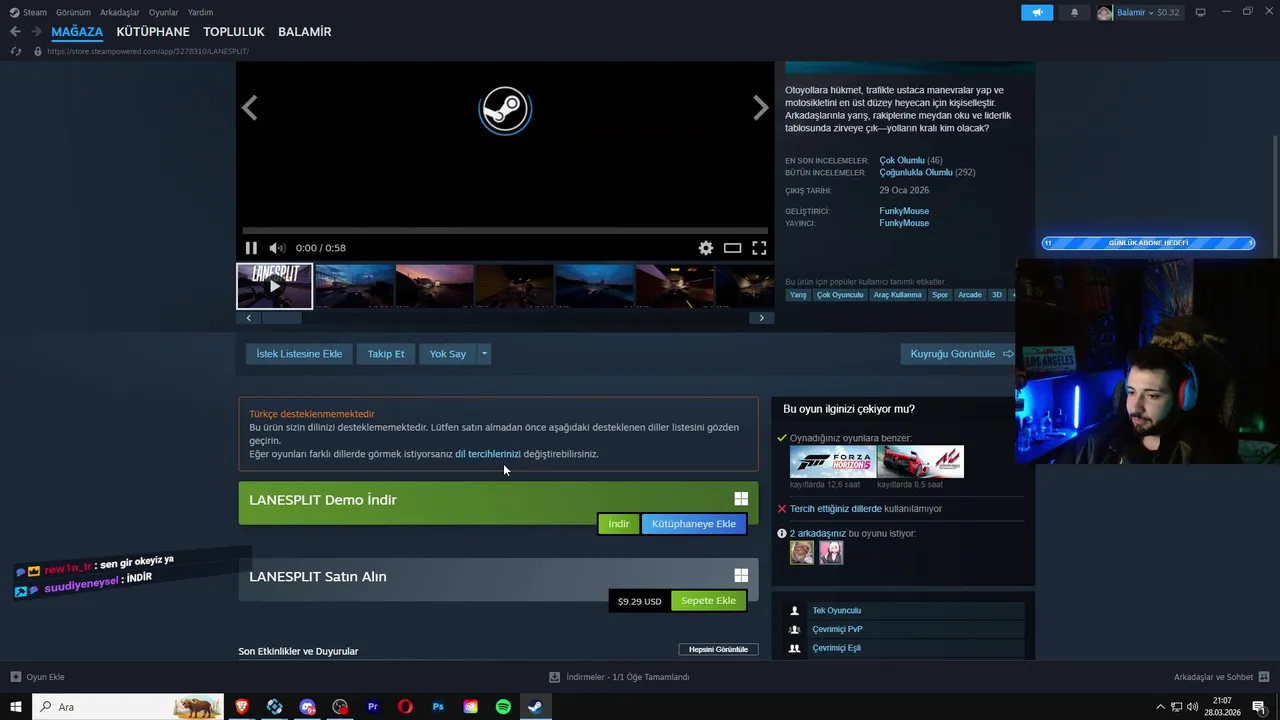Open the Oyunlar menu
The image size is (1280, 720).
pos(164,12)
